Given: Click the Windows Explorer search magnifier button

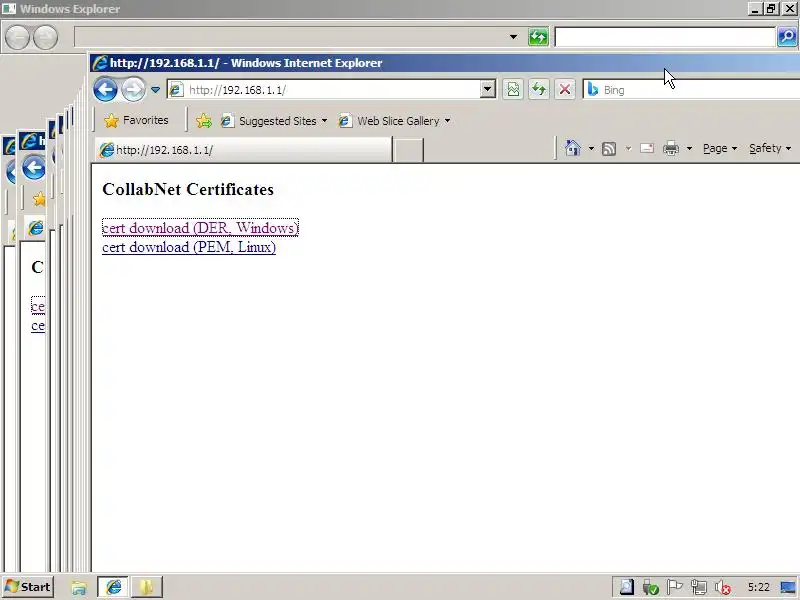Looking at the screenshot, I should (x=787, y=37).
